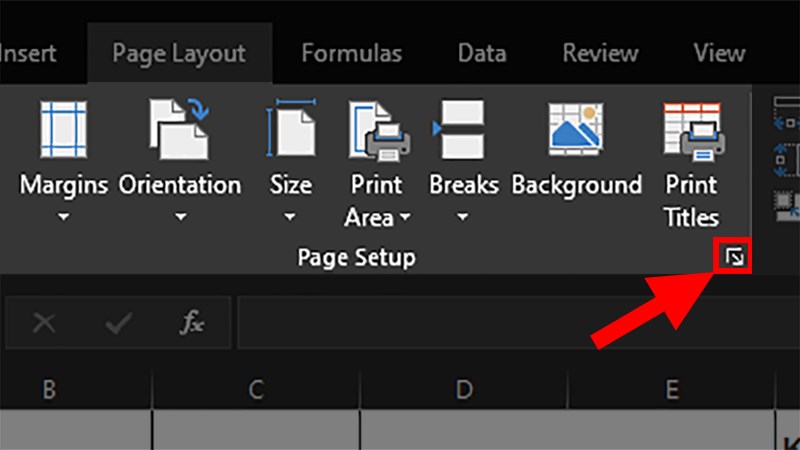800x450 pixels.
Task: Click the Margins page icon
Action: [x=64, y=130]
